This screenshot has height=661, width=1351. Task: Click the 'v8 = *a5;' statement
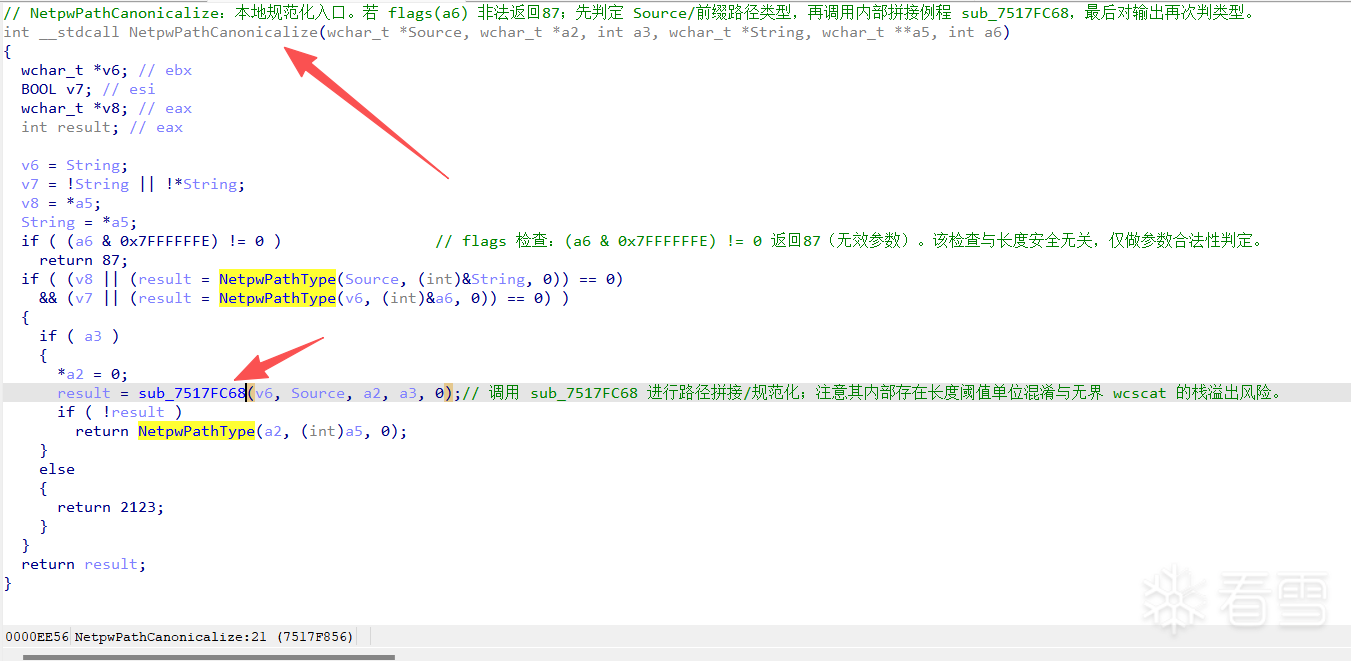61,203
